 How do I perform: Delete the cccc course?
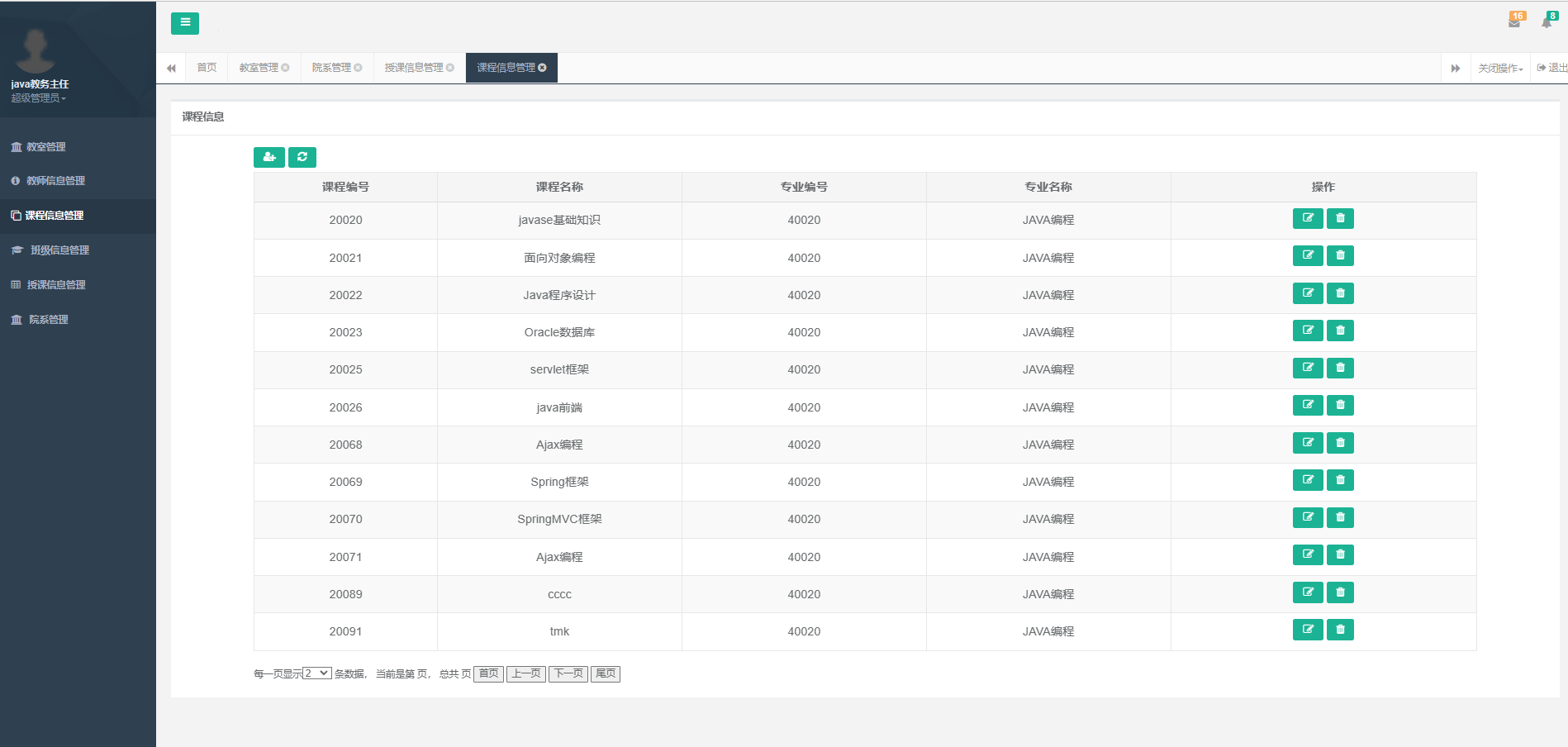pyautogui.click(x=1340, y=592)
